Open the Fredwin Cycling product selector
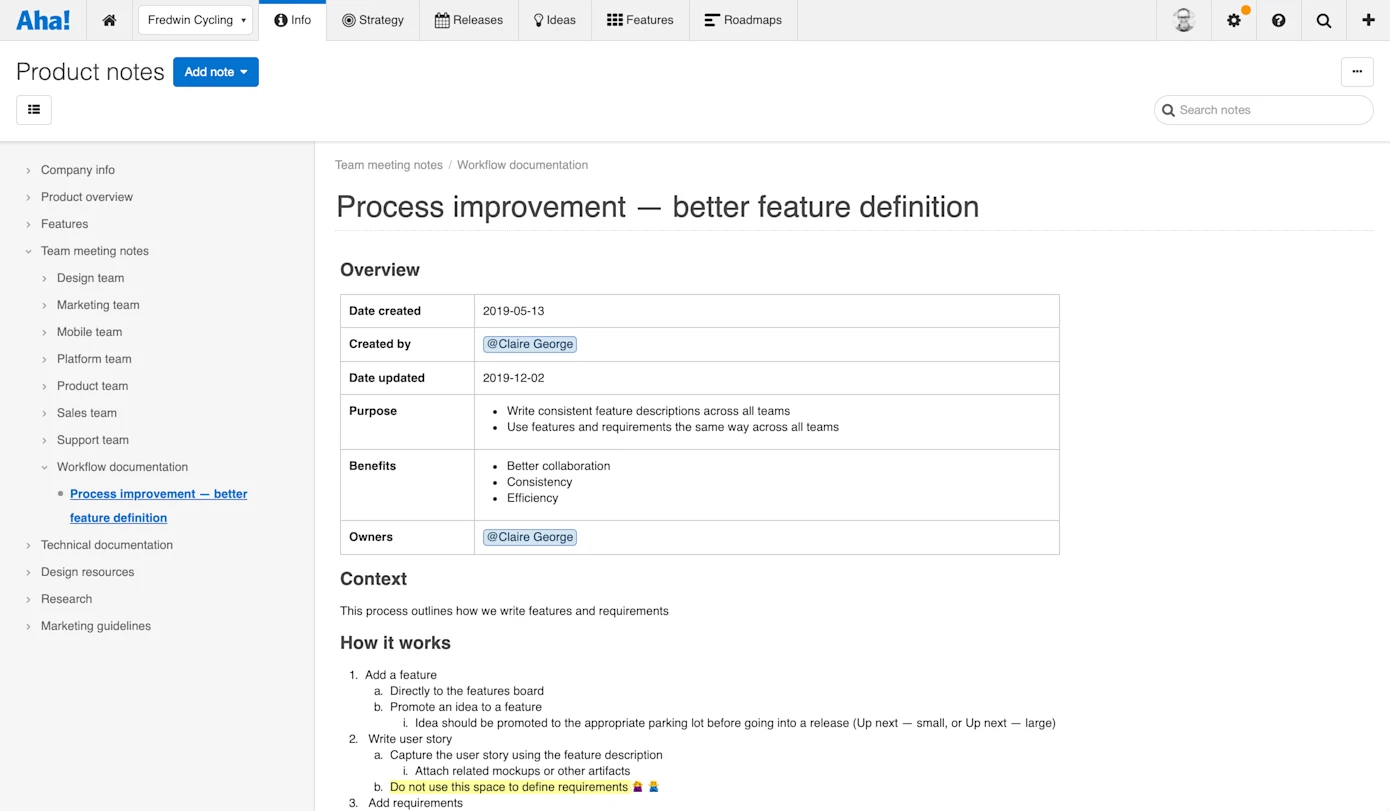 pos(194,19)
